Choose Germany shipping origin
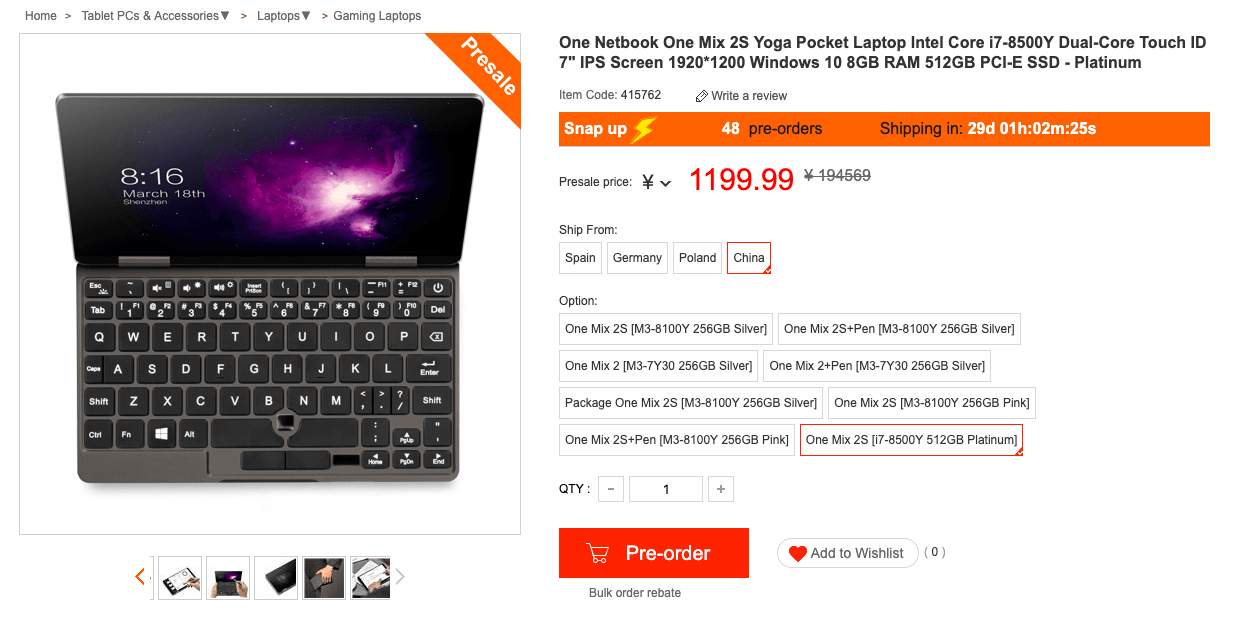The width and height of the screenshot is (1238, 621). [x=637, y=257]
